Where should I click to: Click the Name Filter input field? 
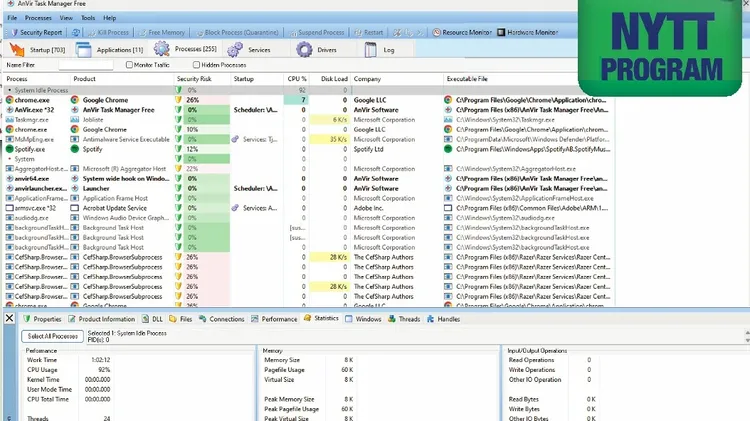86,65
